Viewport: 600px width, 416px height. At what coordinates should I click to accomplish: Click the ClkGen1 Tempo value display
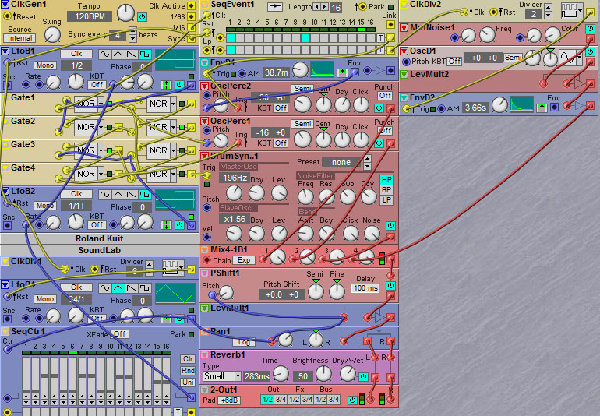coord(84,17)
